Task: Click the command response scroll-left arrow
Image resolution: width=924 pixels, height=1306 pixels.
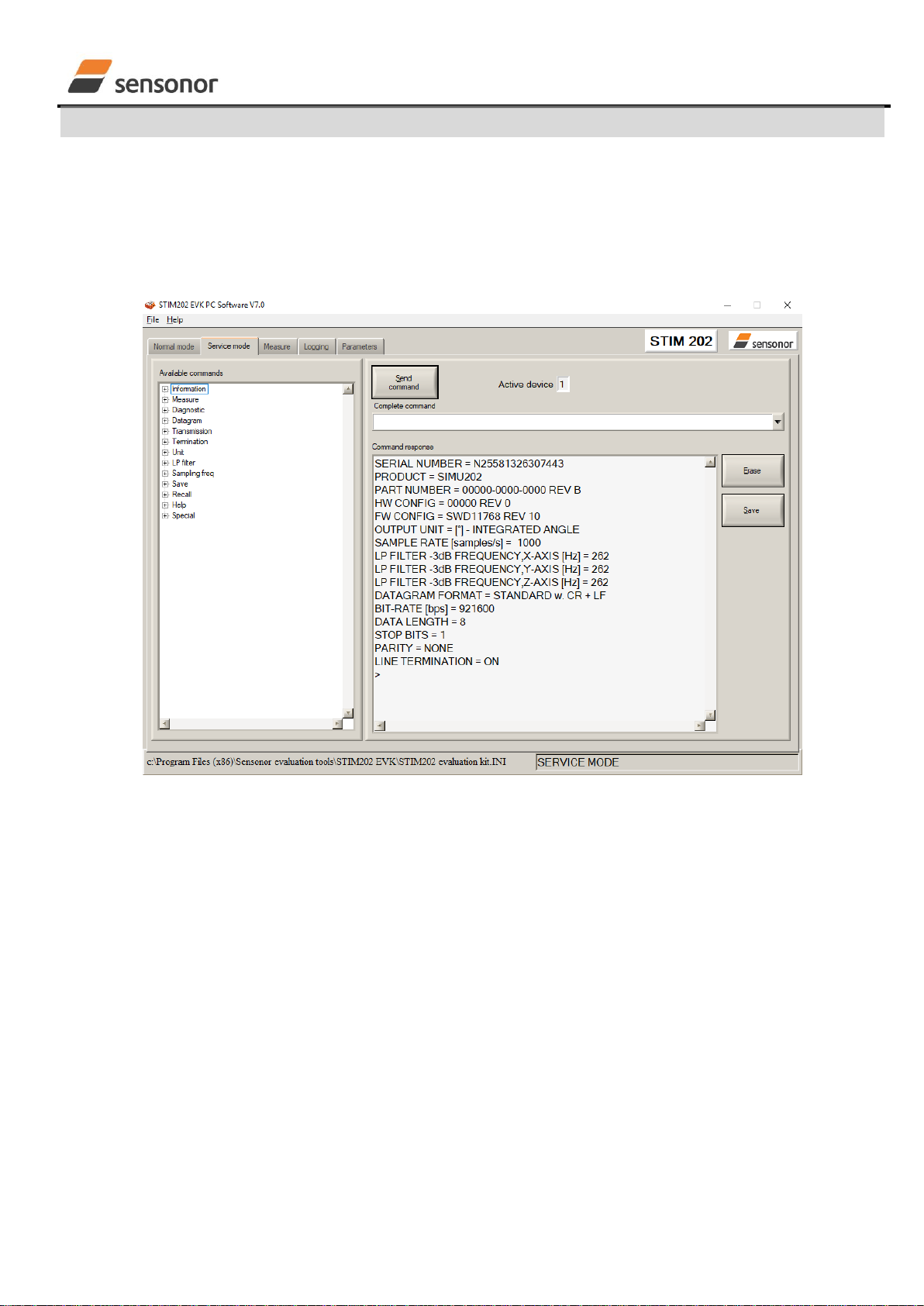Action: click(380, 726)
